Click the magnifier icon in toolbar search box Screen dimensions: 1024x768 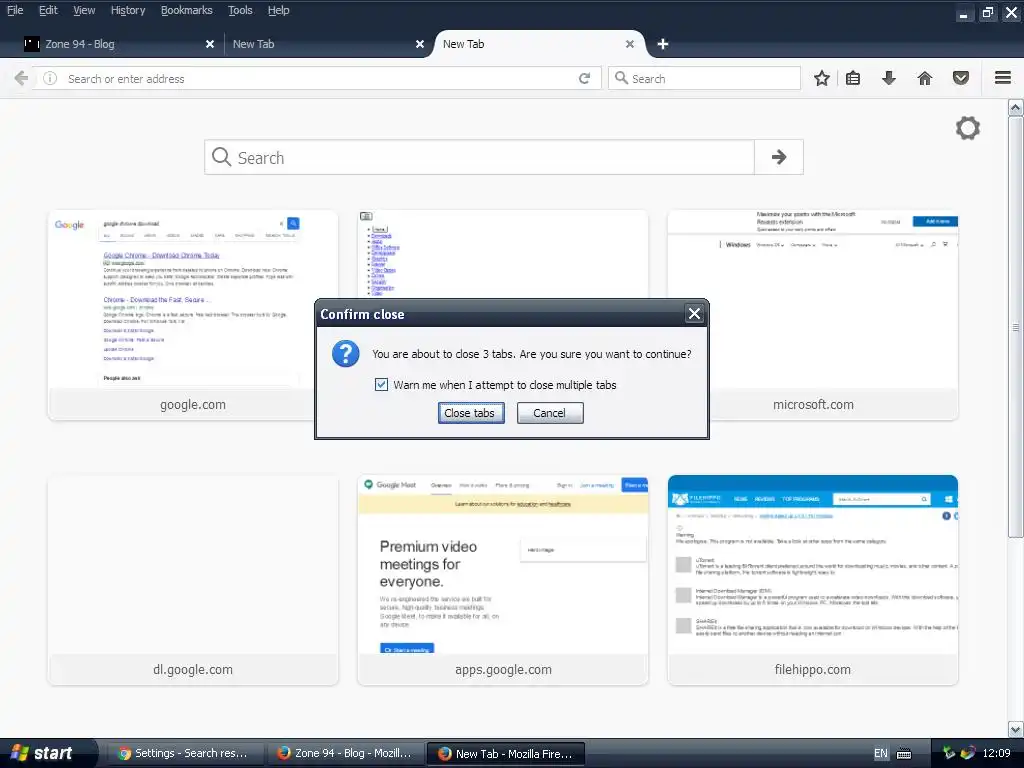[x=621, y=78]
